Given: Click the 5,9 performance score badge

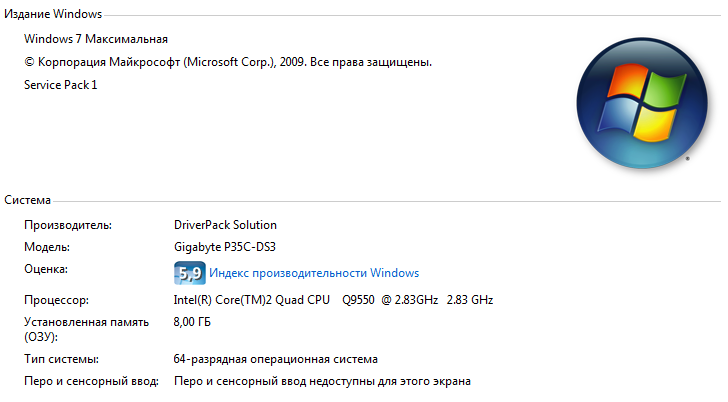Looking at the screenshot, I should pos(189,273).
